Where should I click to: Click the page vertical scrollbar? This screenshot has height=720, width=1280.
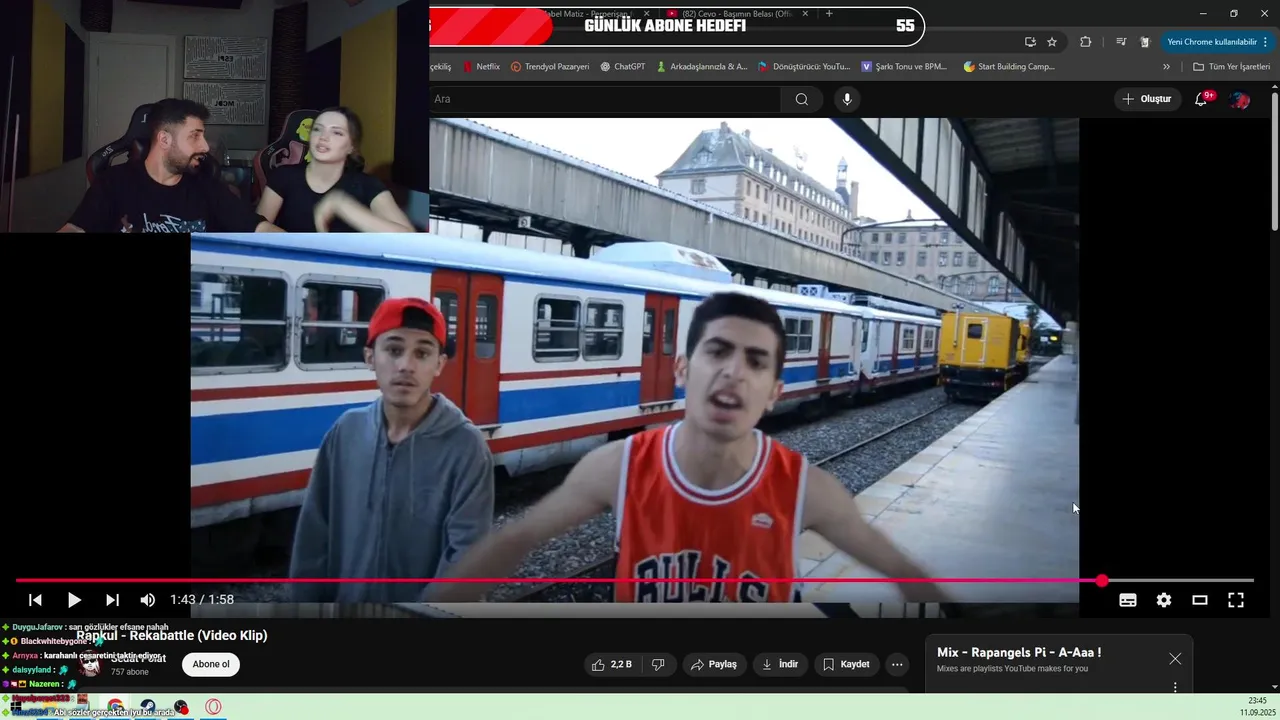[x=1275, y=160]
